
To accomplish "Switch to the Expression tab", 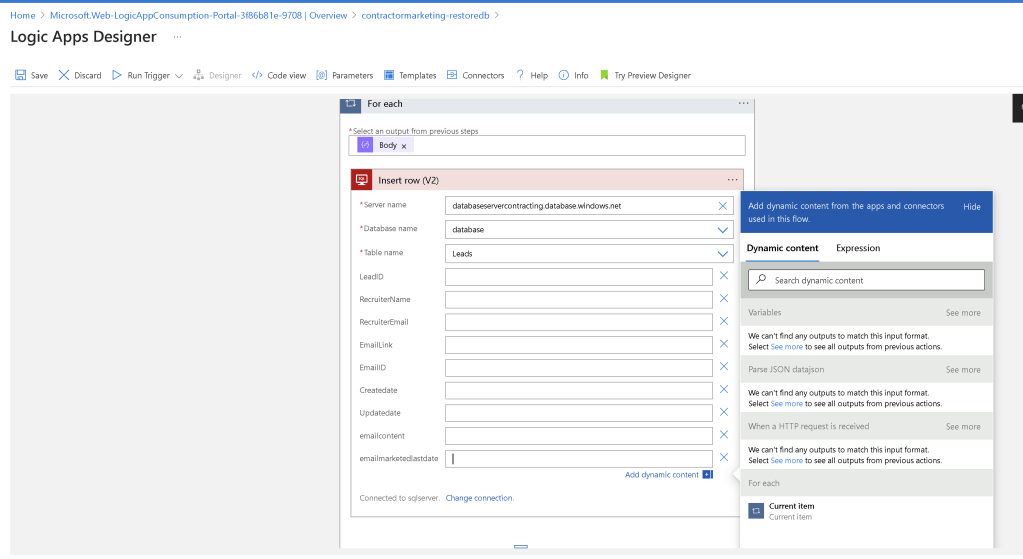I will 858,249.
